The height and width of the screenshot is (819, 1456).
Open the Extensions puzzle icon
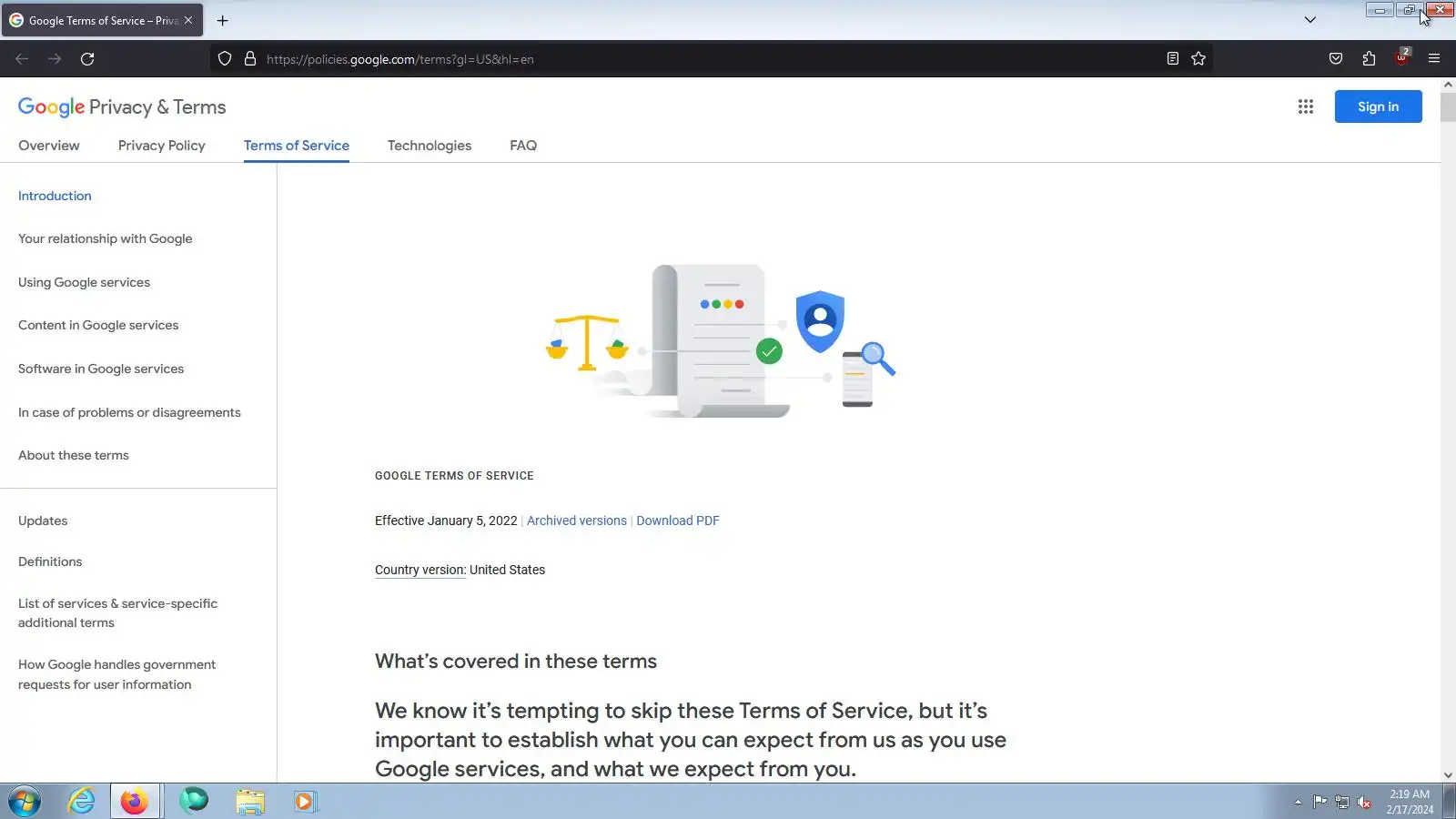pos(1369,59)
